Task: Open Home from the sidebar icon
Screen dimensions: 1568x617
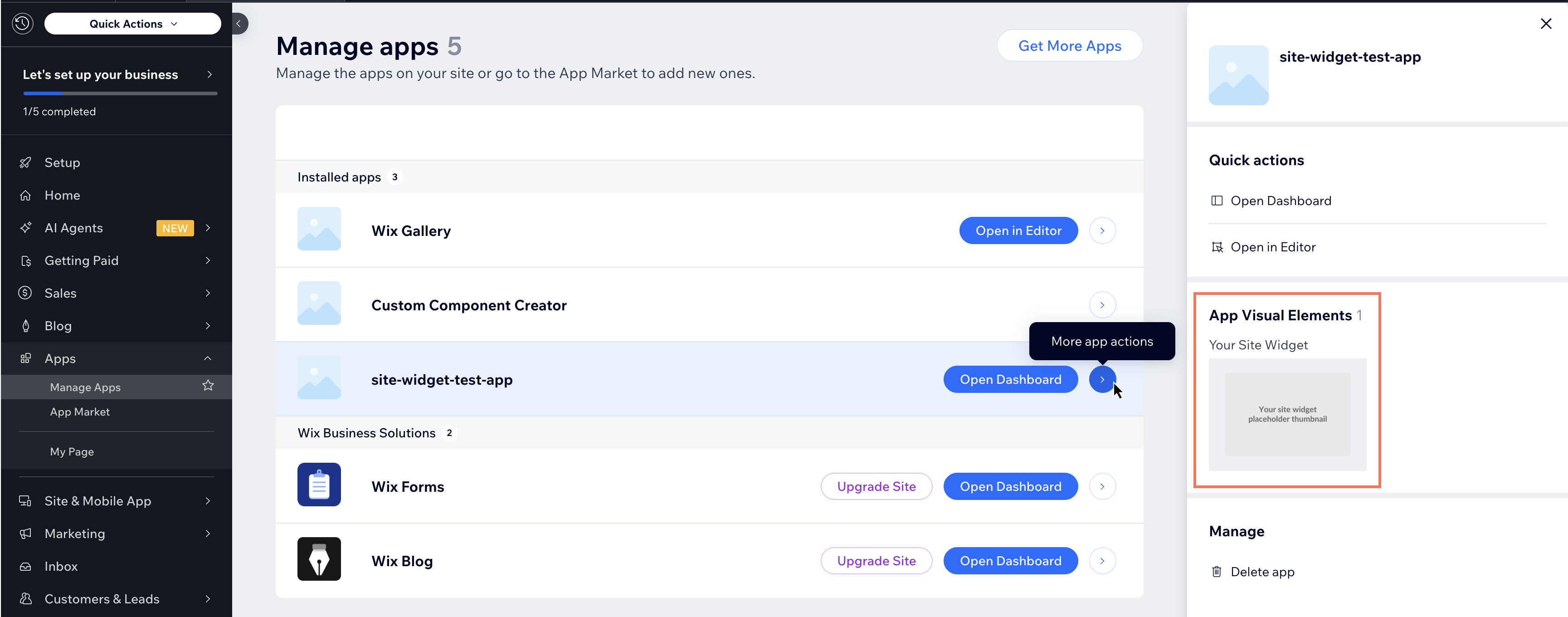Action: coord(25,195)
